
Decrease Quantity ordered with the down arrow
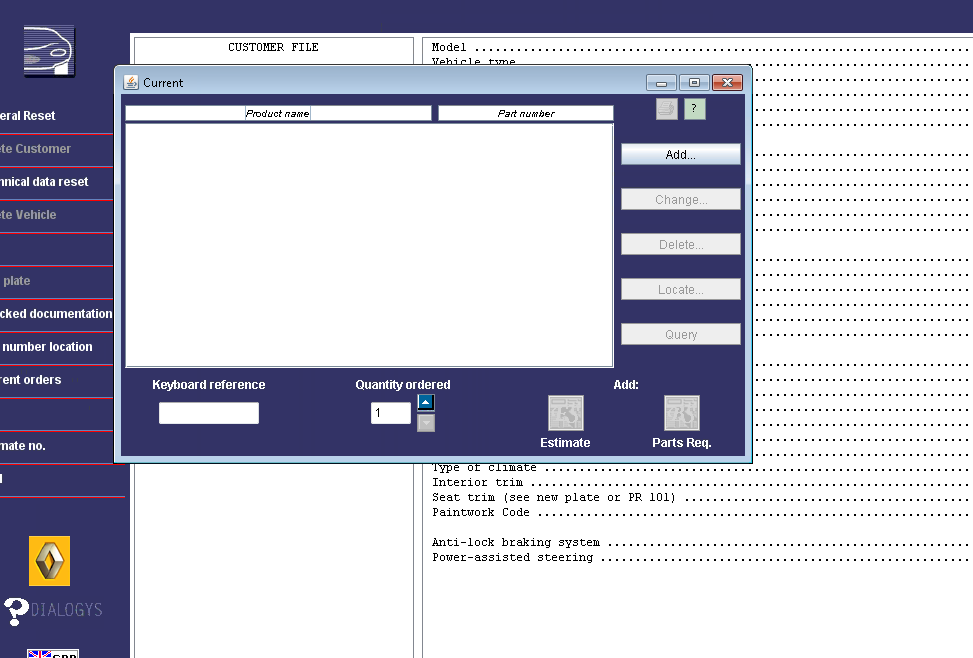pyautogui.click(x=426, y=423)
